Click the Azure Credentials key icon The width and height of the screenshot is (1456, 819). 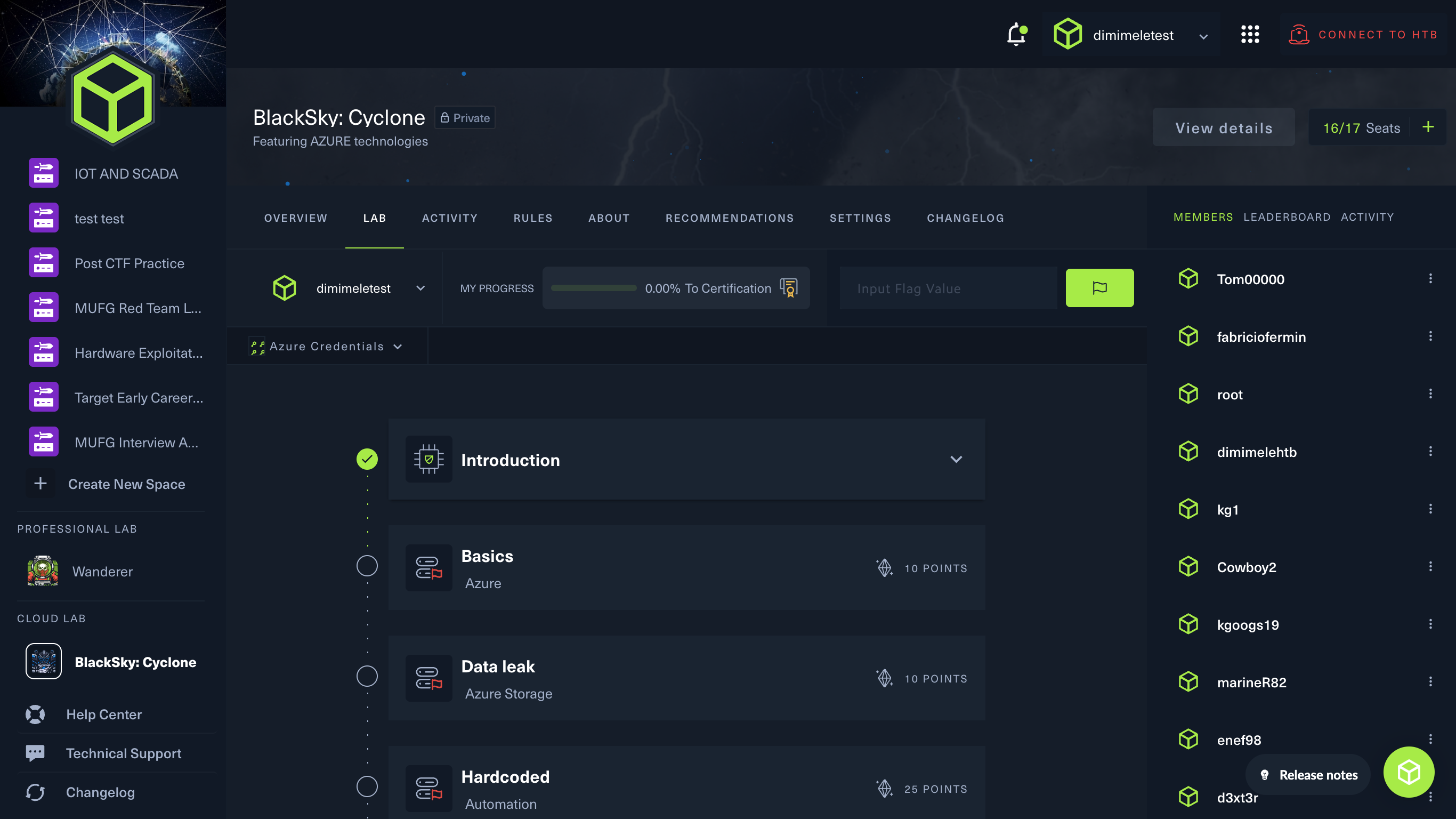(258, 346)
